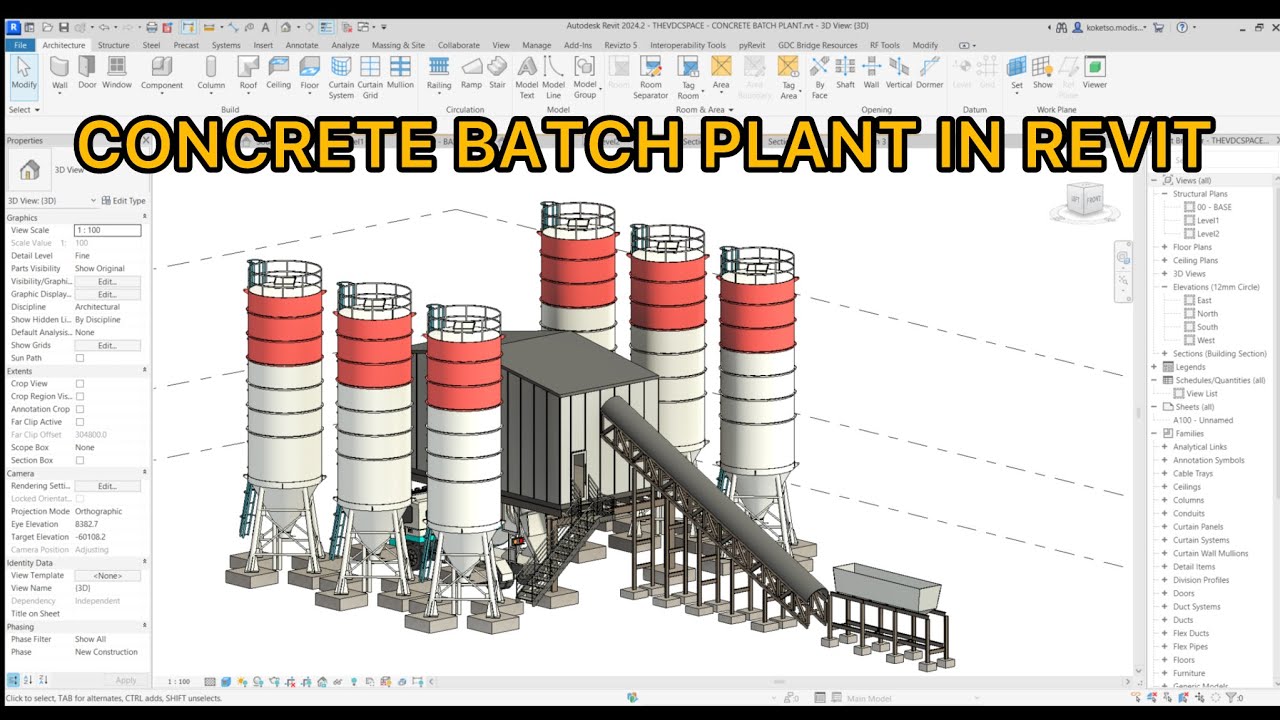Image resolution: width=1280 pixels, height=720 pixels.
Task: Show the work plane
Action: point(1043,73)
